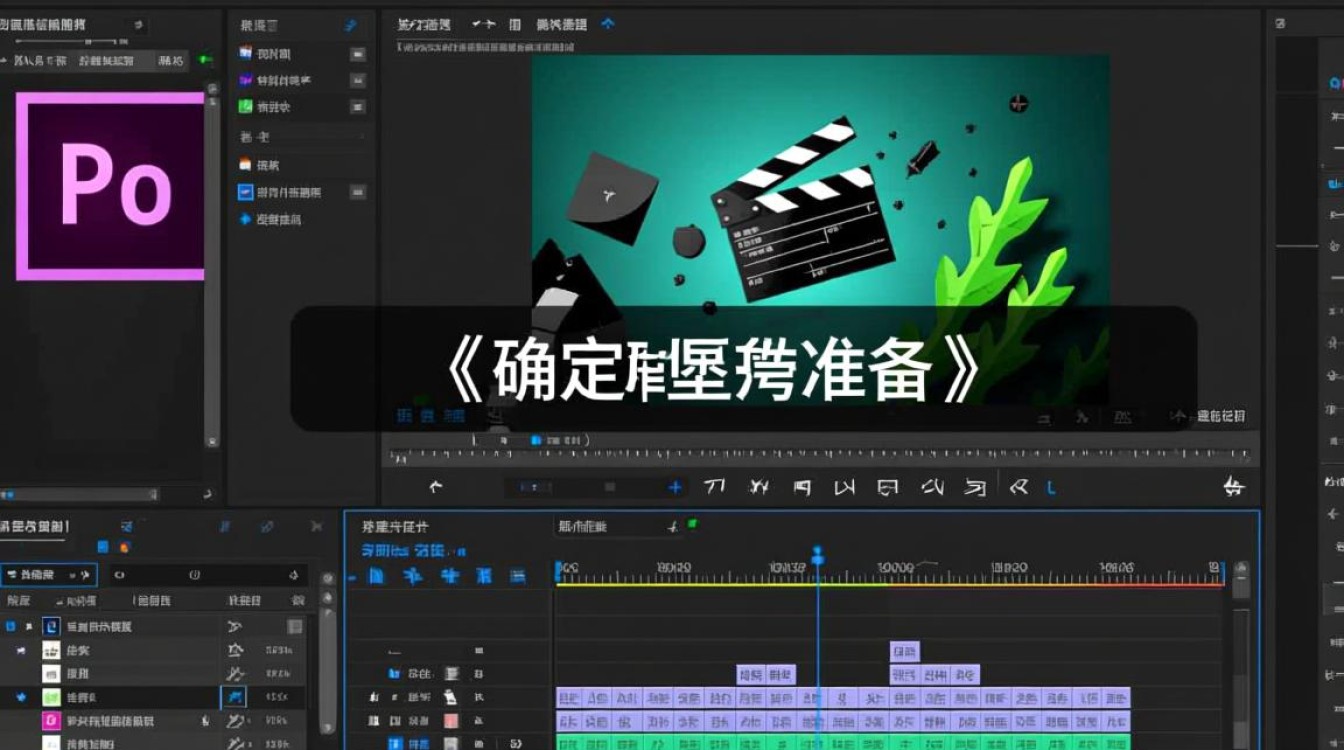Select the pink Po logo thumbnail
Image resolution: width=1344 pixels, height=750 pixels.
click(110, 186)
